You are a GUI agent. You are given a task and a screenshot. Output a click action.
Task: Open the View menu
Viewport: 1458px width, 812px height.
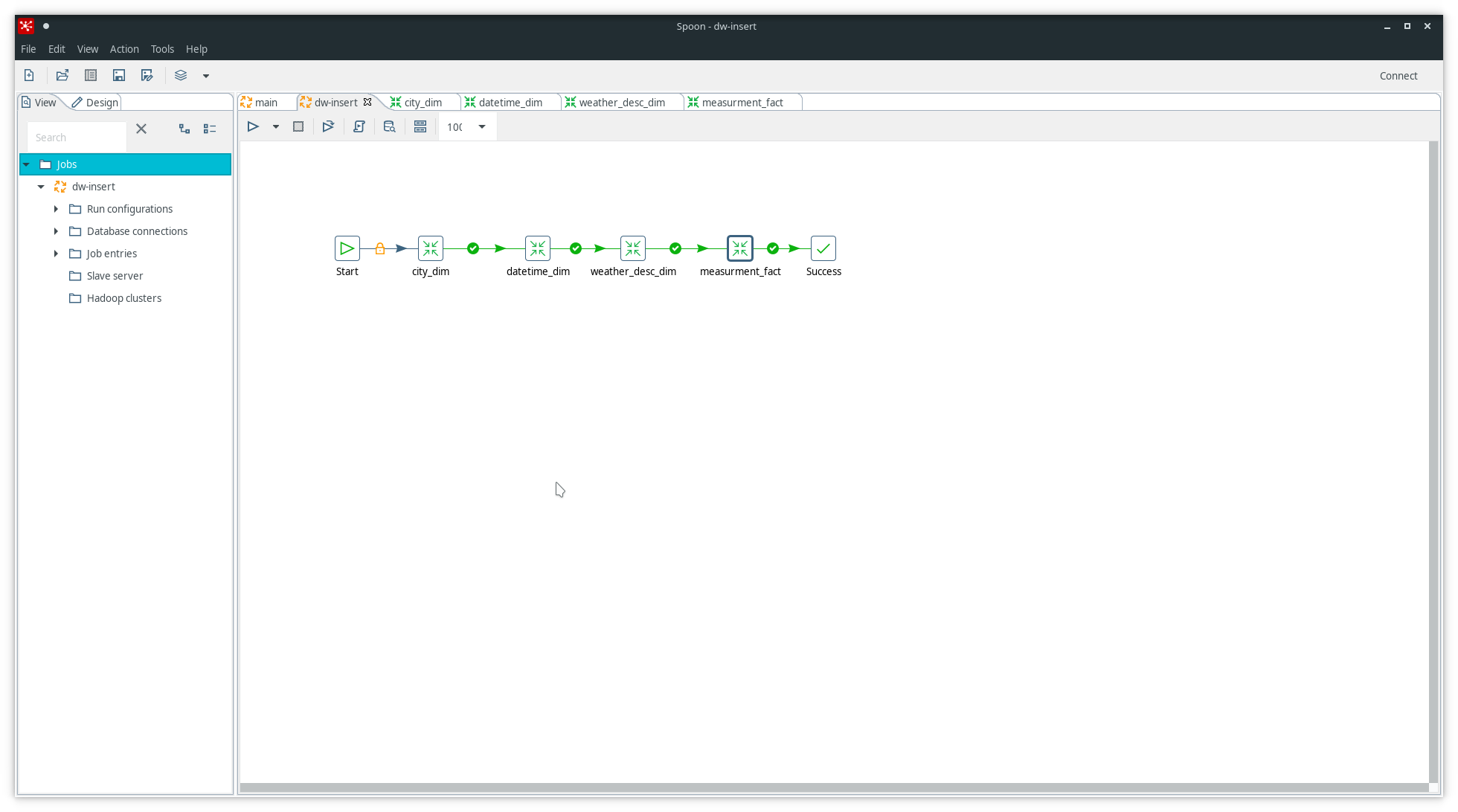tap(88, 49)
